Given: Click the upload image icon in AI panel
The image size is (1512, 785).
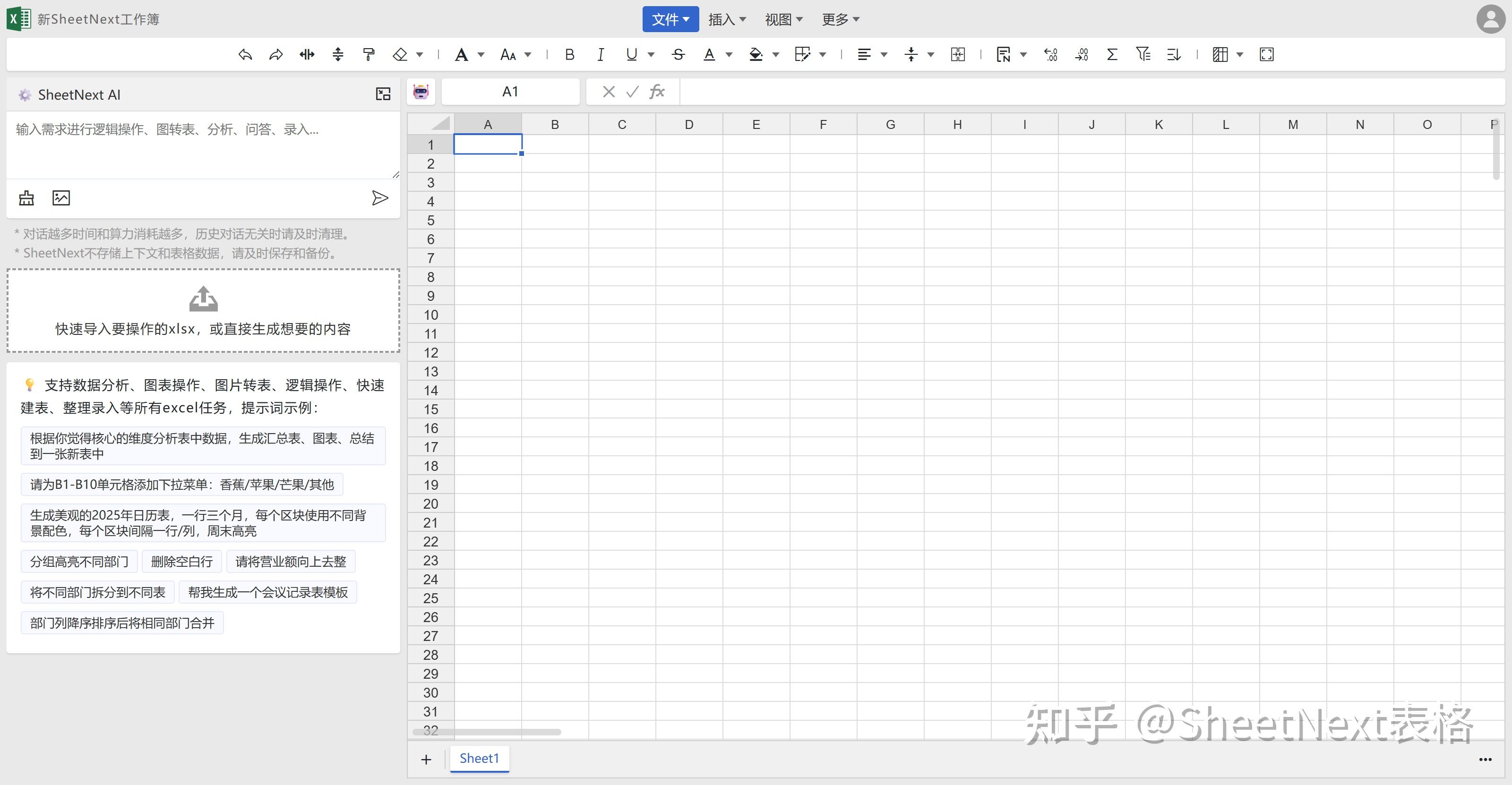Looking at the screenshot, I should [61, 198].
